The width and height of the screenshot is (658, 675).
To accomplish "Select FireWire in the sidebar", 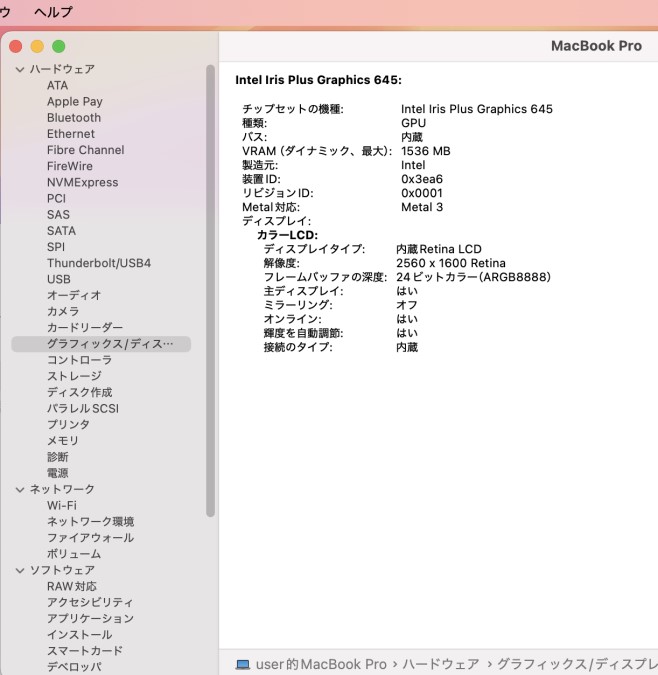I will point(70,166).
